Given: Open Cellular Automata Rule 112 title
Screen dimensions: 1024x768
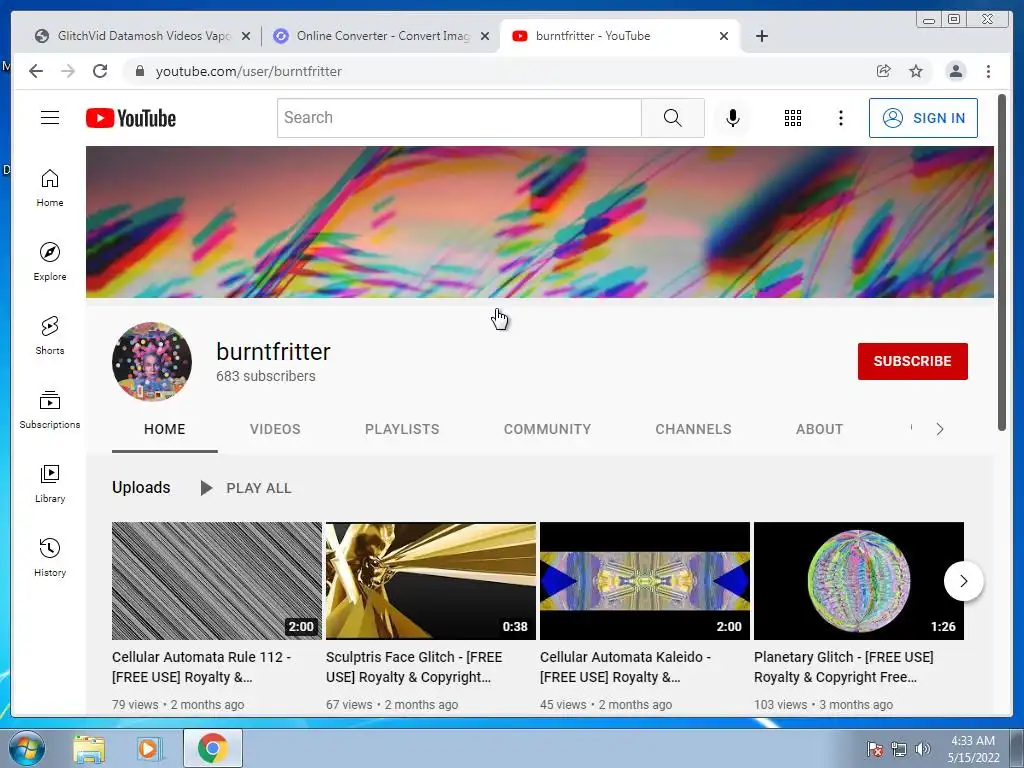Looking at the screenshot, I should [202, 667].
